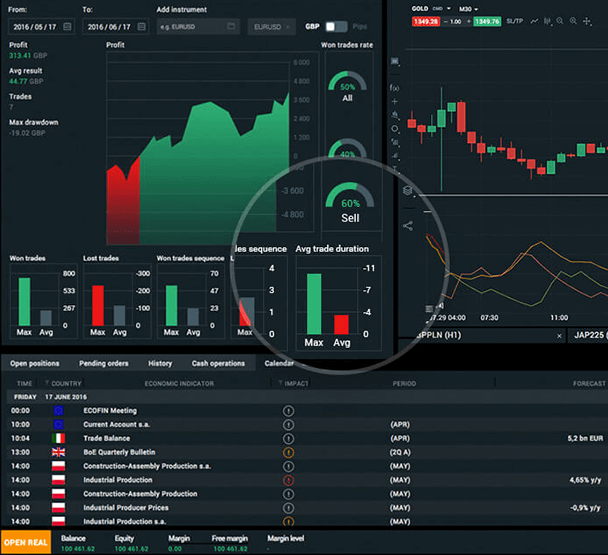The image size is (608, 555).
Task: Switch to the Open positions tab
Action: [35, 363]
